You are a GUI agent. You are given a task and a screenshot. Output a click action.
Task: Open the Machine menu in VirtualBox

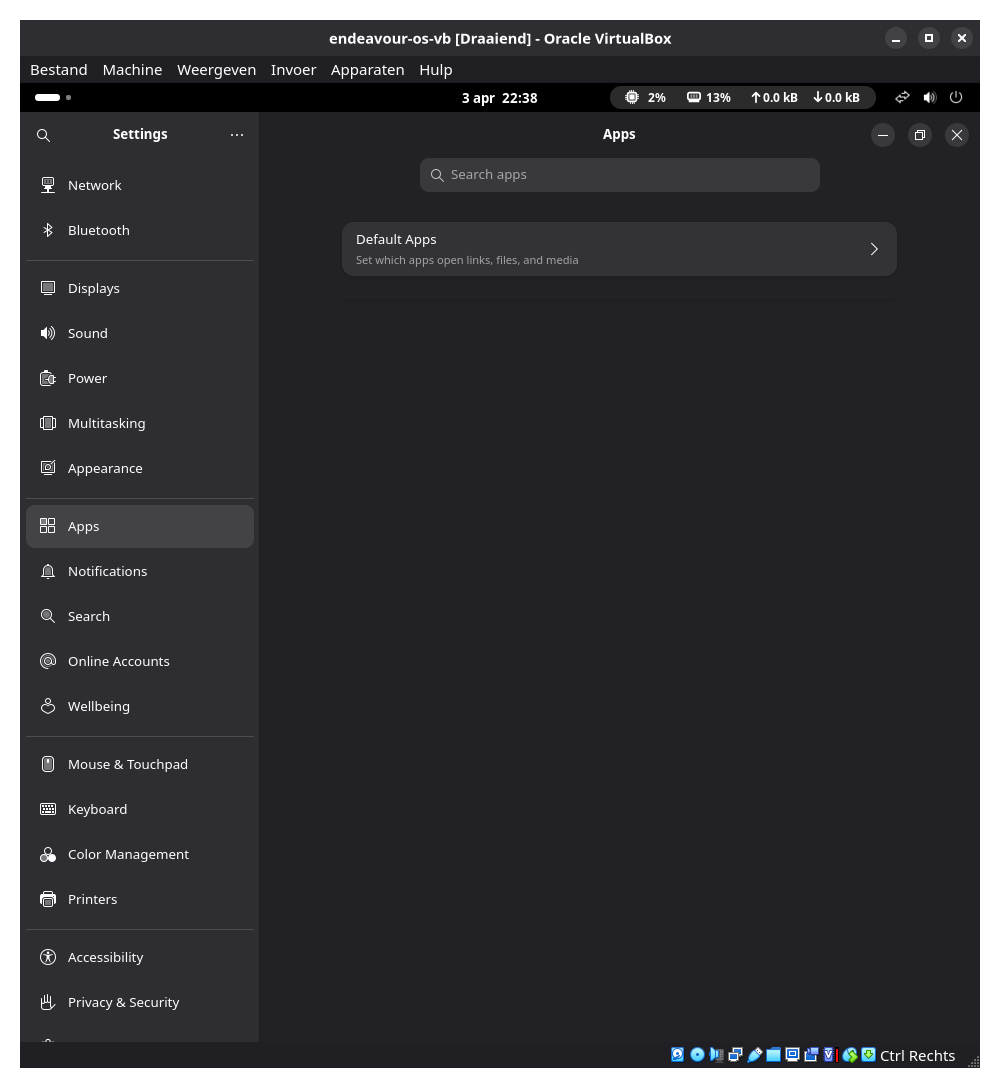click(132, 69)
